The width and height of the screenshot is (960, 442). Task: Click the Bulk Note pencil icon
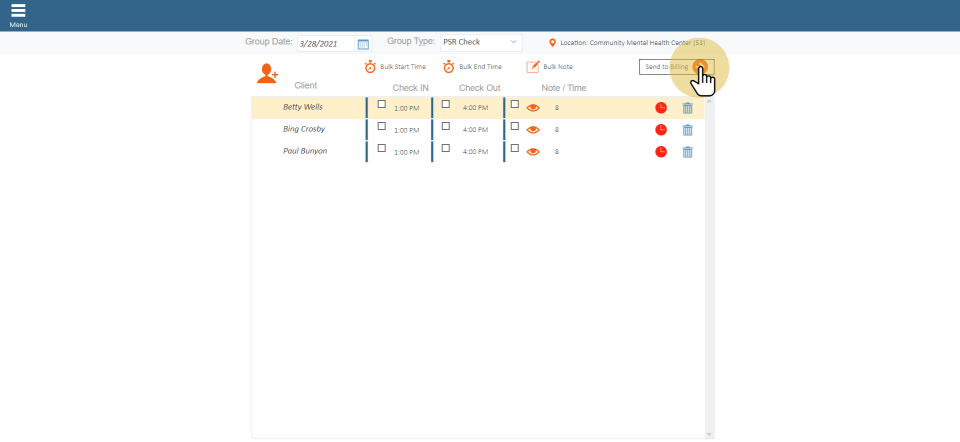(x=533, y=67)
